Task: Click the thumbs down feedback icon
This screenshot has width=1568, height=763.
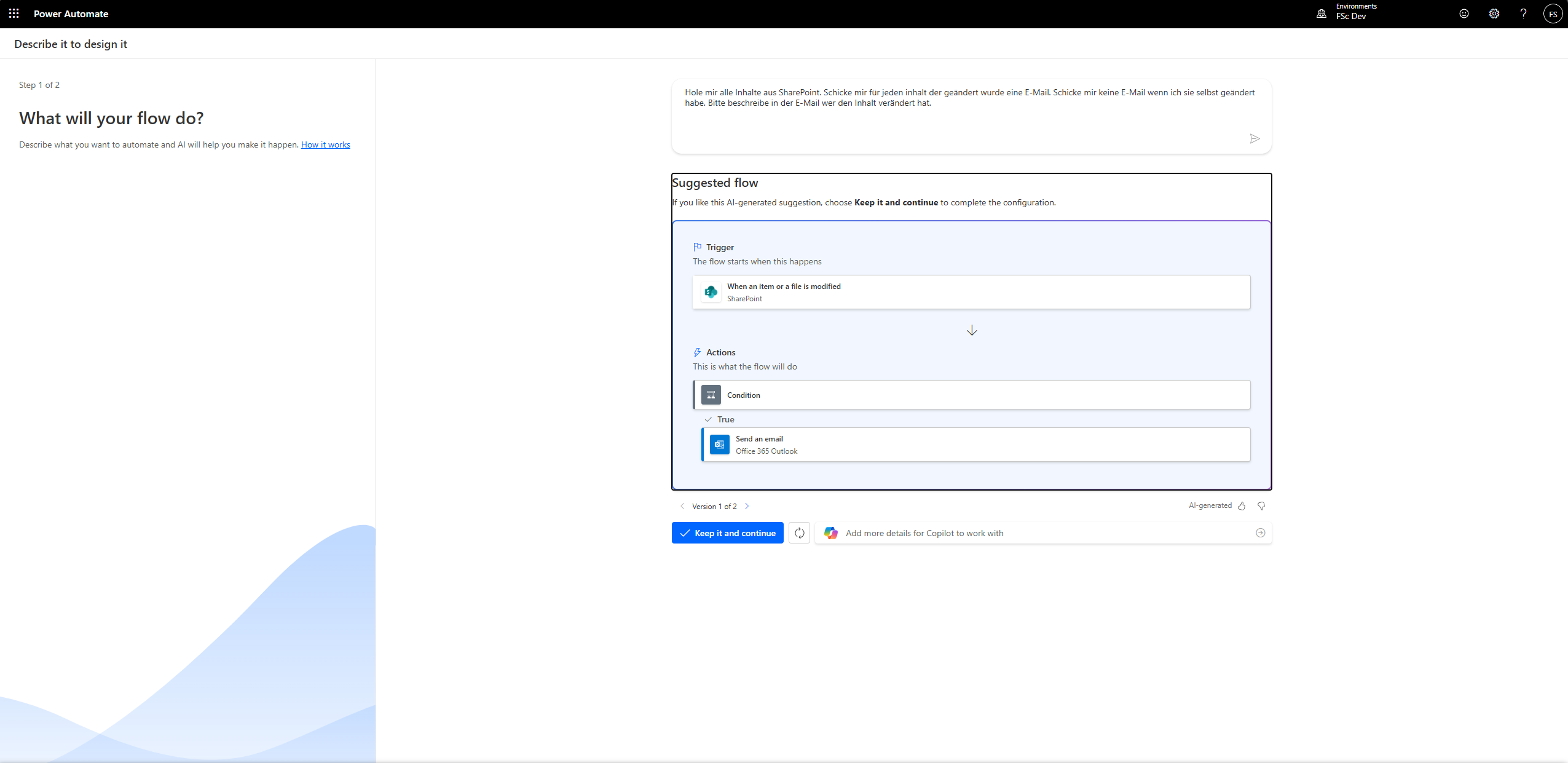Action: 1261,506
